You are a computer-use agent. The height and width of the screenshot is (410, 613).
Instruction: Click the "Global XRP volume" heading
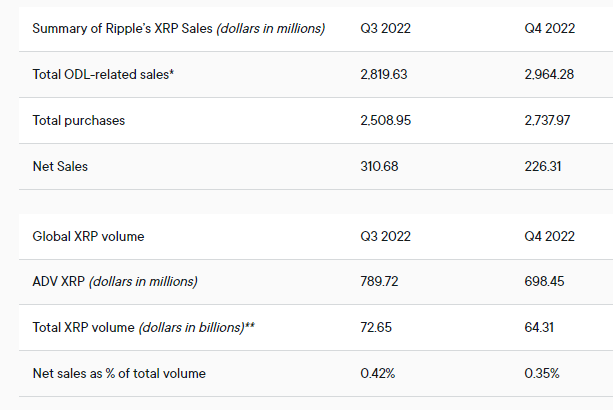(88, 236)
